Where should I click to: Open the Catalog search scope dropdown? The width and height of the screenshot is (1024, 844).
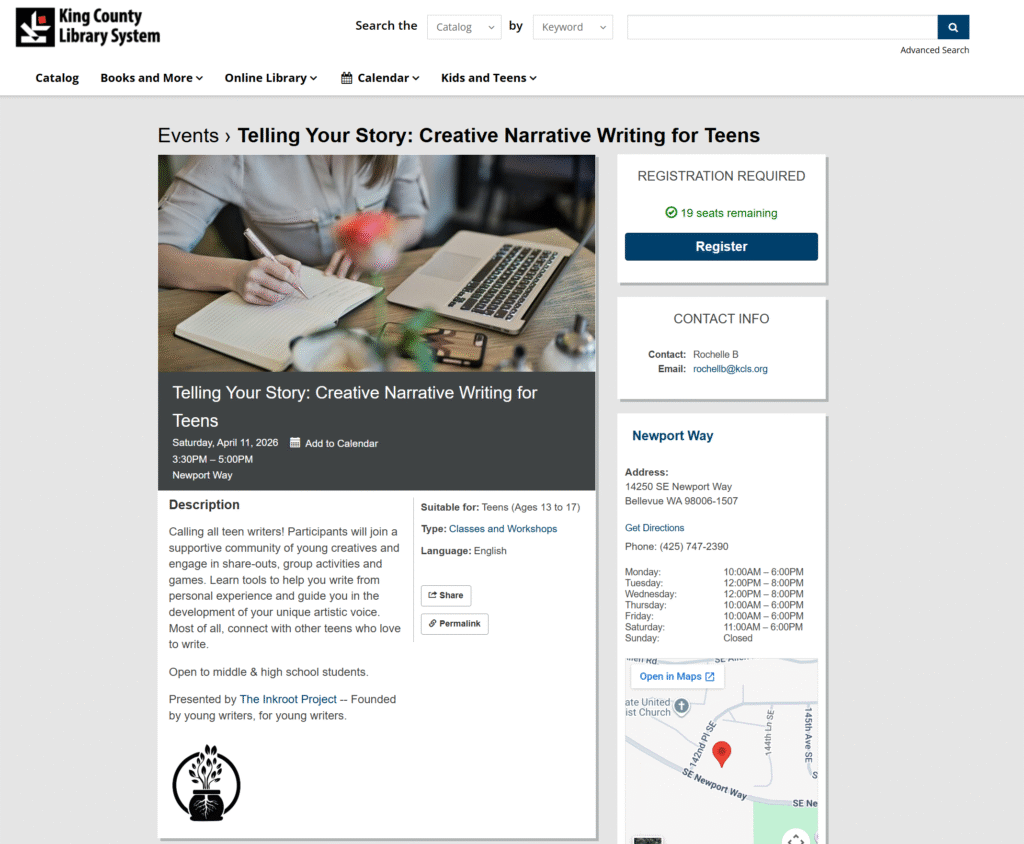tap(464, 27)
